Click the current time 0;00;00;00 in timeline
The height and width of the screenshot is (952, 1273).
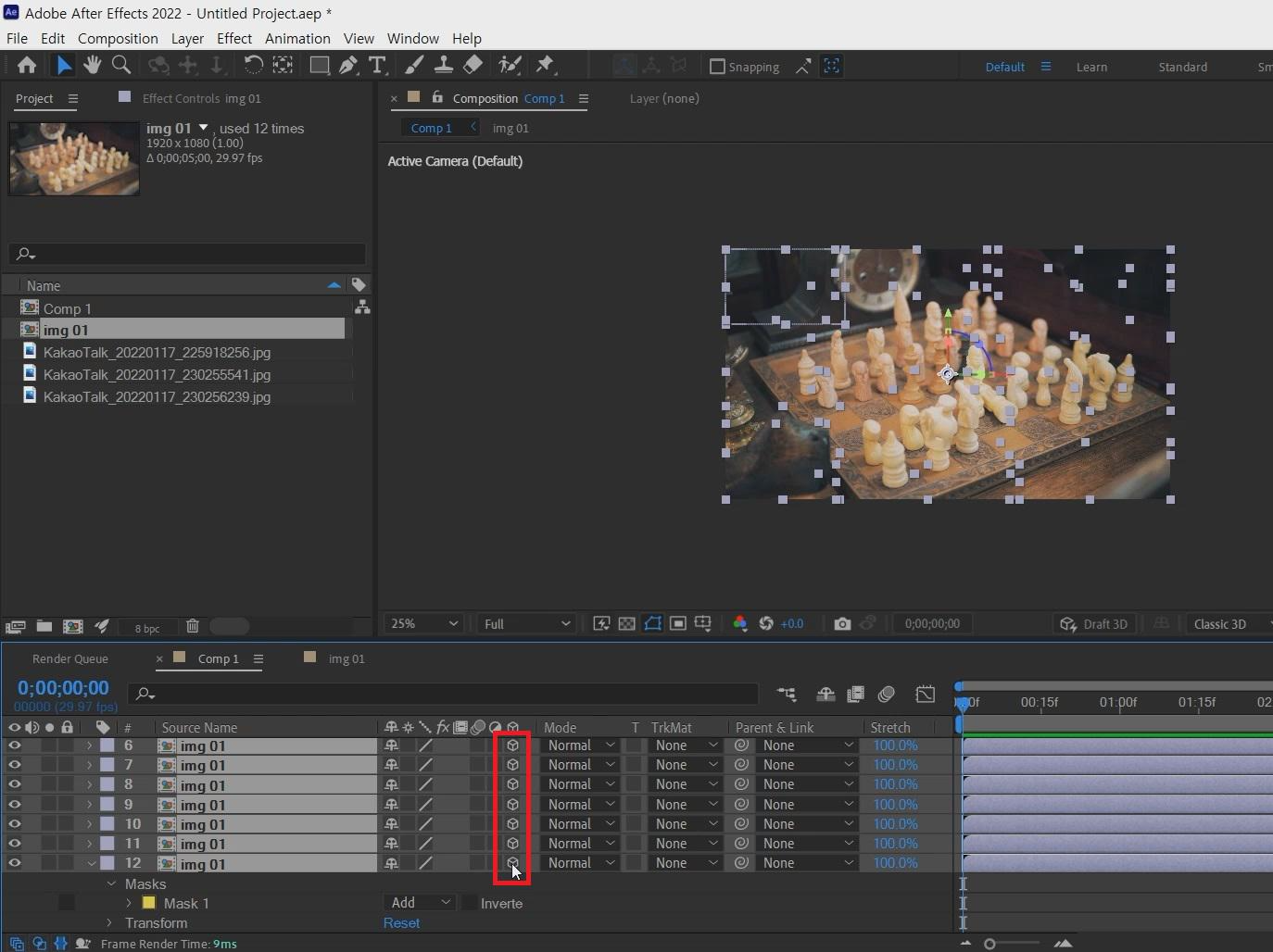click(x=63, y=688)
